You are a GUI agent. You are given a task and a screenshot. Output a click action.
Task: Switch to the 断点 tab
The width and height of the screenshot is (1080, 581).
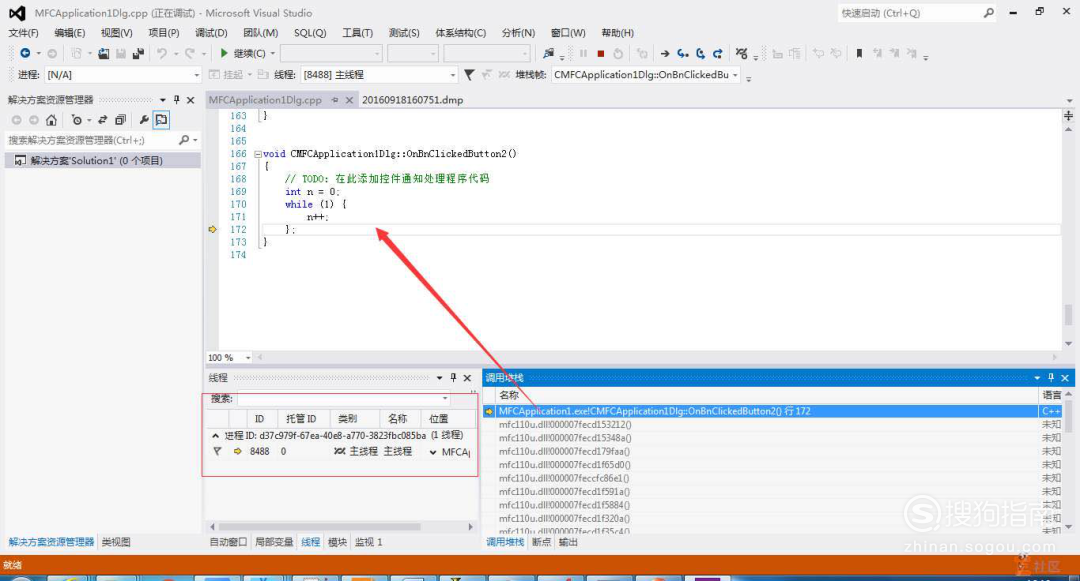[541, 542]
